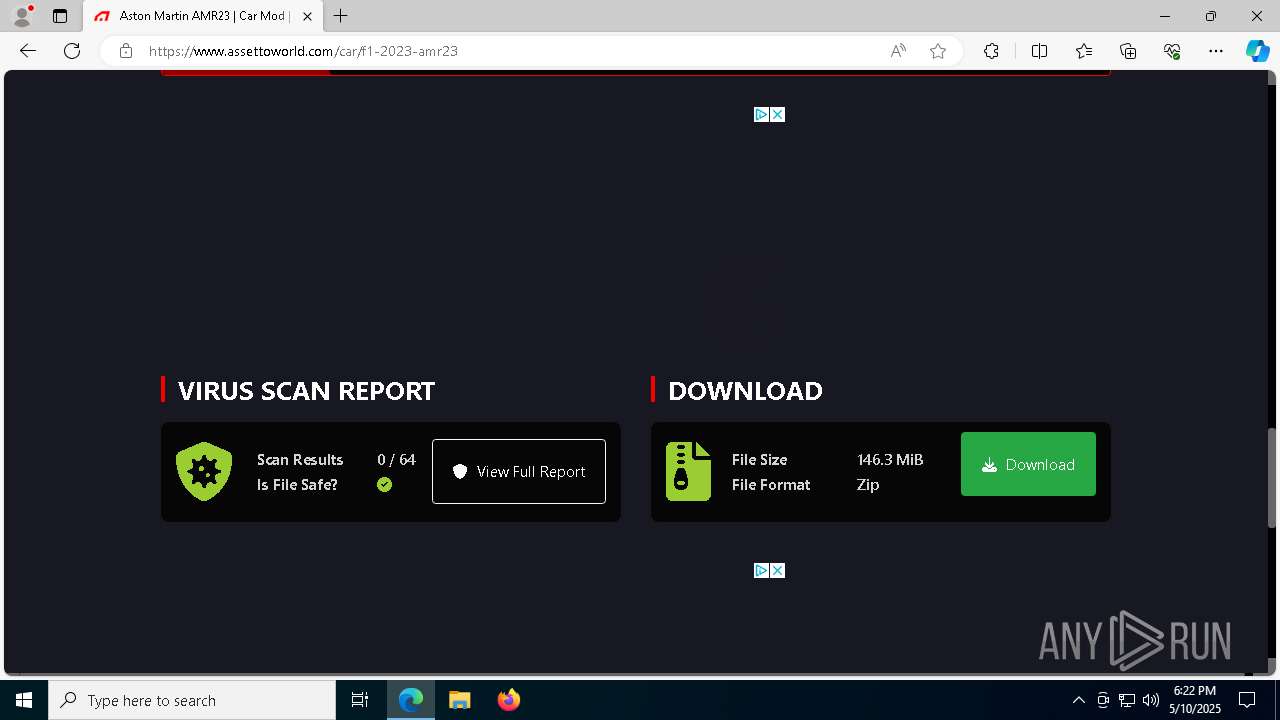
Task: Click the page vertical scrollbar thumb
Action: pos(1272,478)
